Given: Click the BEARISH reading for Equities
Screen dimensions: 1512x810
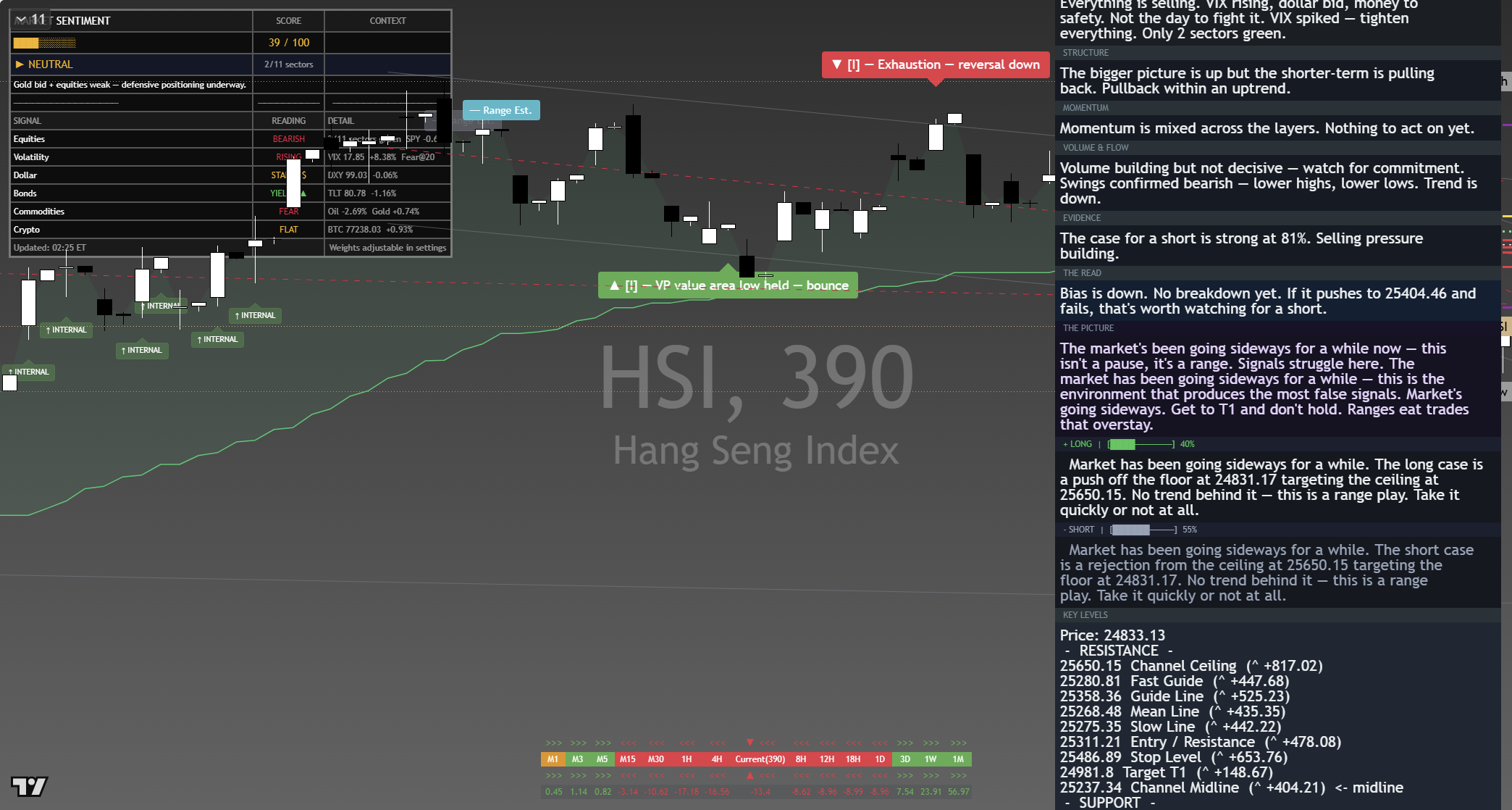Looking at the screenshot, I should [x=289, y=139].
